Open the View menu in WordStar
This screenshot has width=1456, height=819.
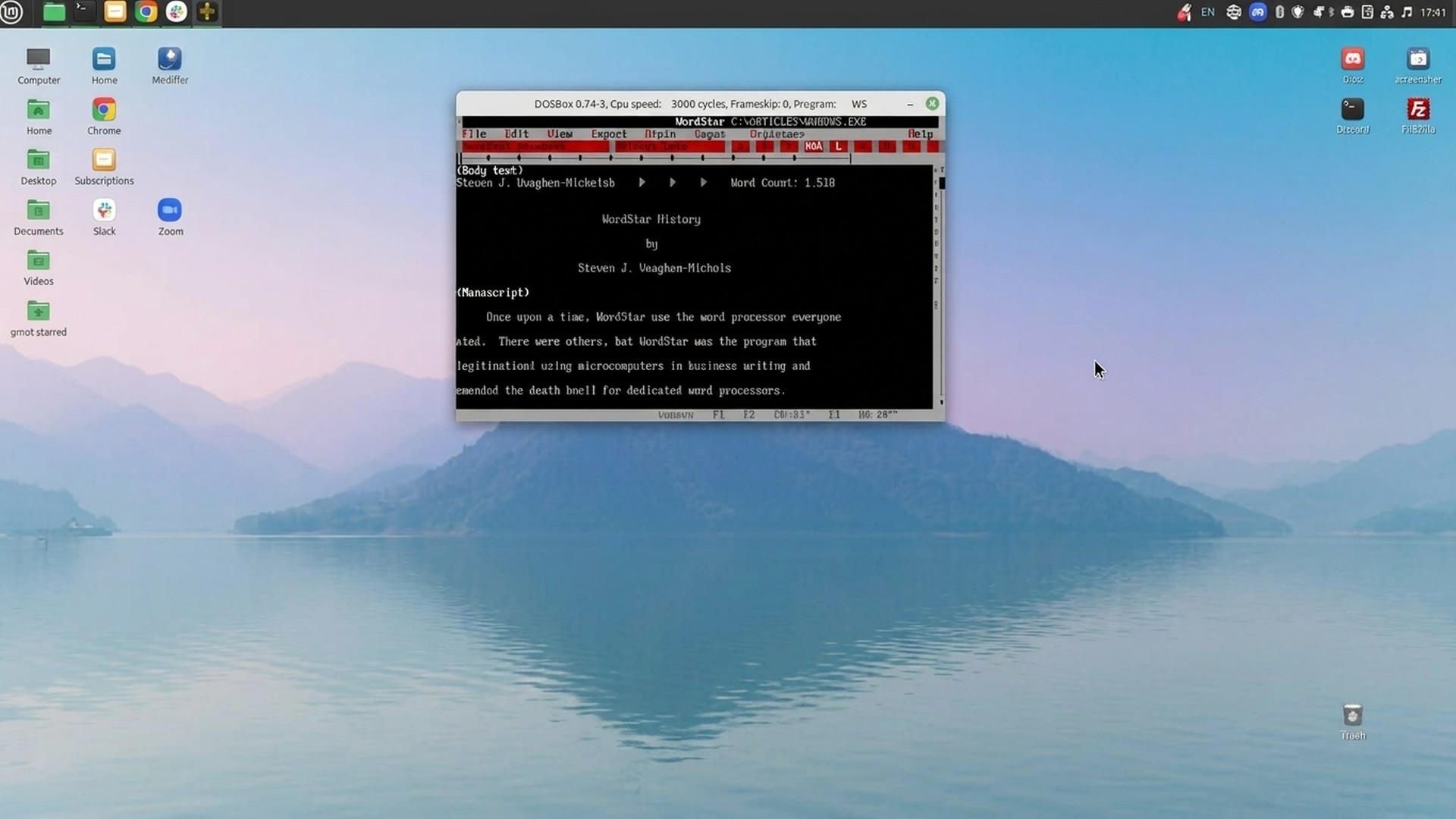560,134
